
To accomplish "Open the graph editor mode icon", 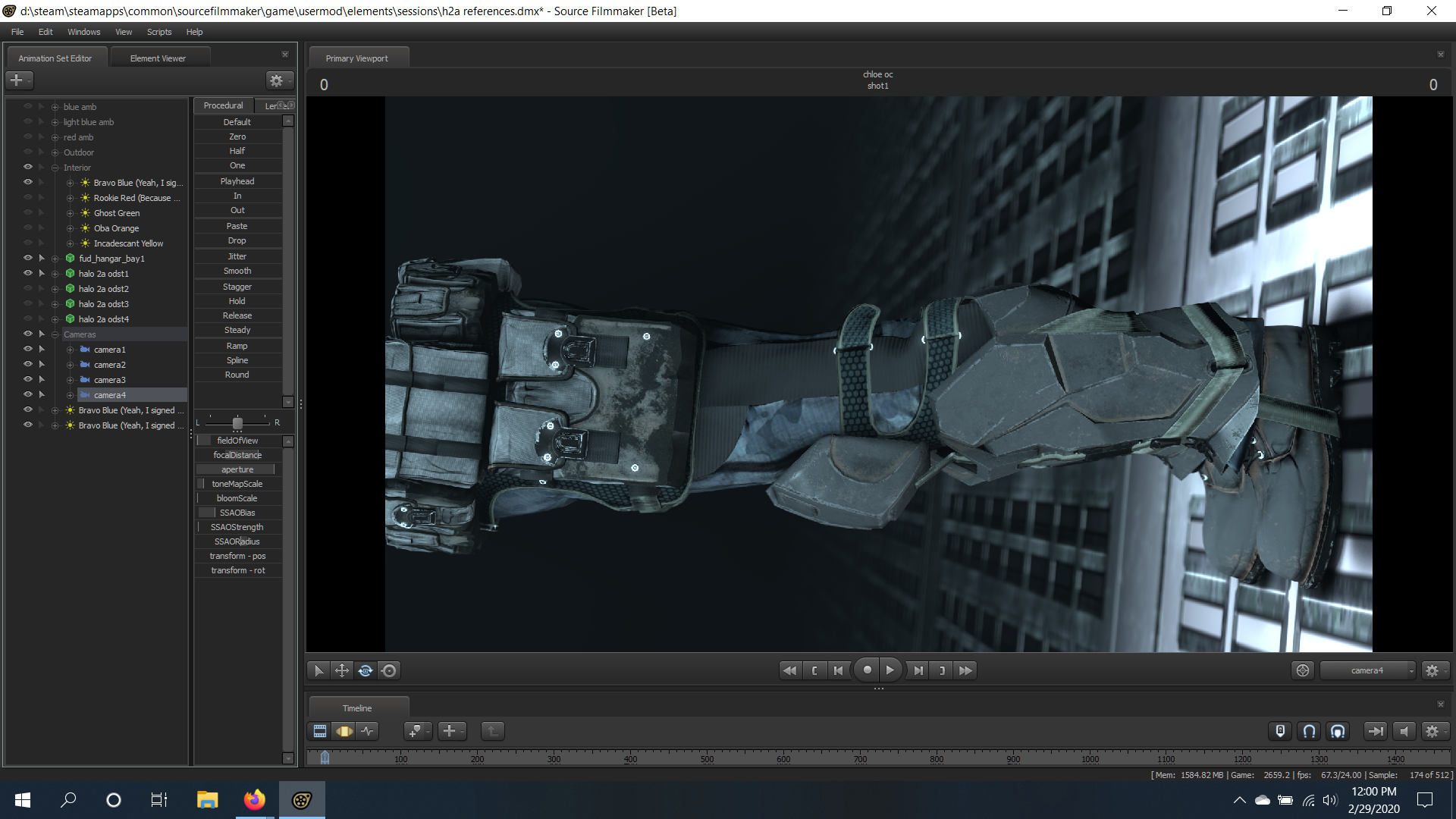I will click(368, 731).
